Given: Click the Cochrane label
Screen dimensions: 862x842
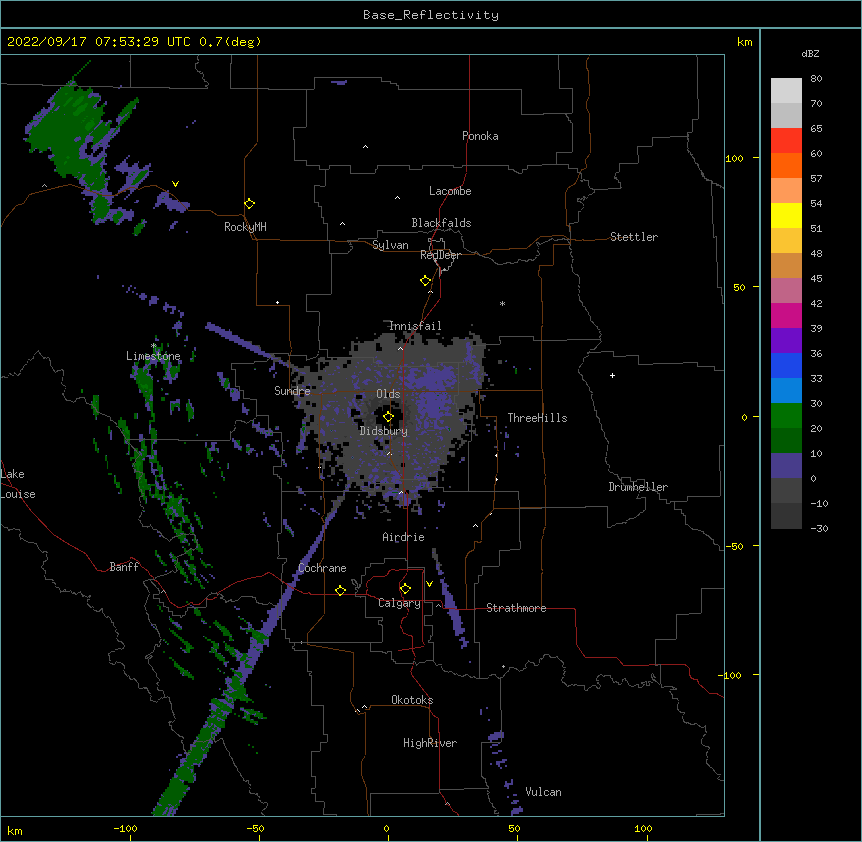Looking at the screenshot, I should click(322, 568).
